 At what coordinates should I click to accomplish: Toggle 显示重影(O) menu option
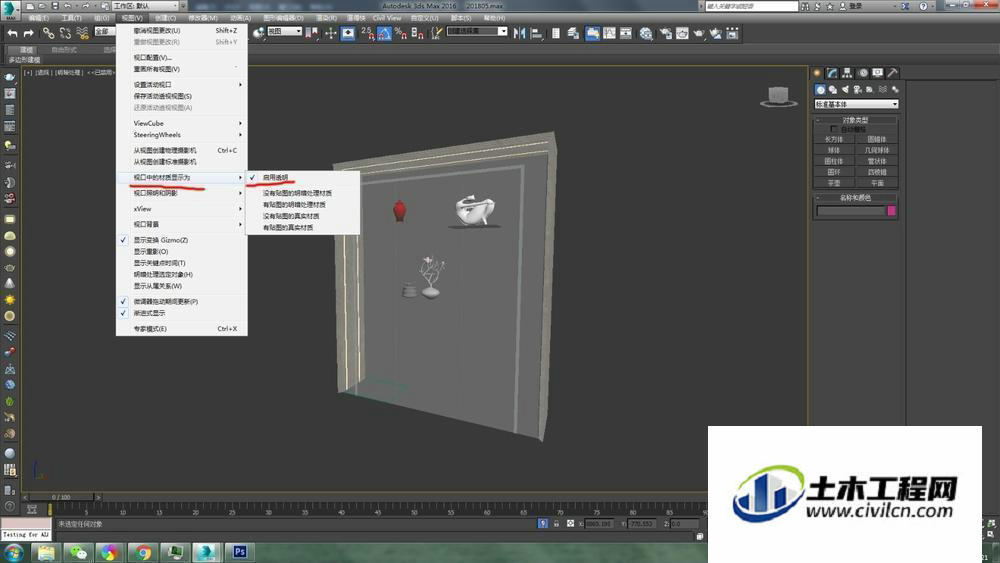(182, 252)
